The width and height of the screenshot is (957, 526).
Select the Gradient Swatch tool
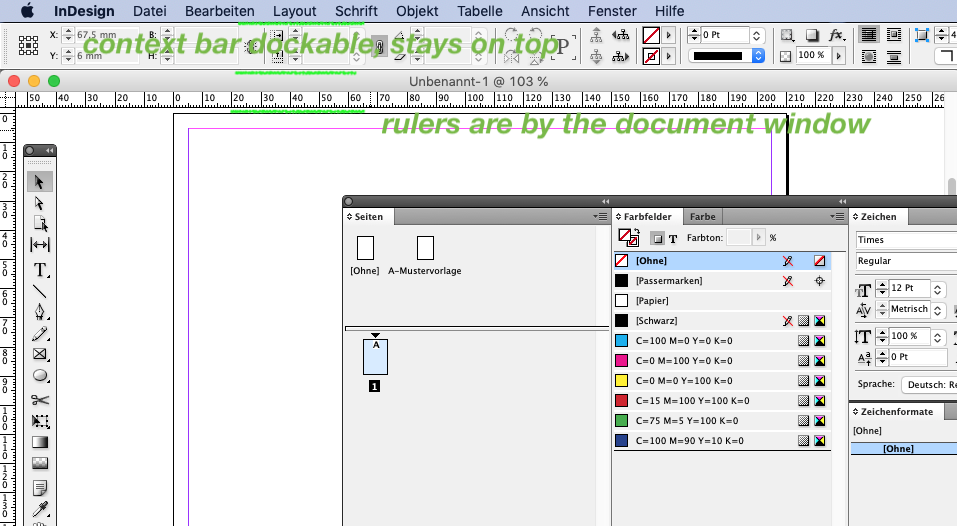point(40,442)
